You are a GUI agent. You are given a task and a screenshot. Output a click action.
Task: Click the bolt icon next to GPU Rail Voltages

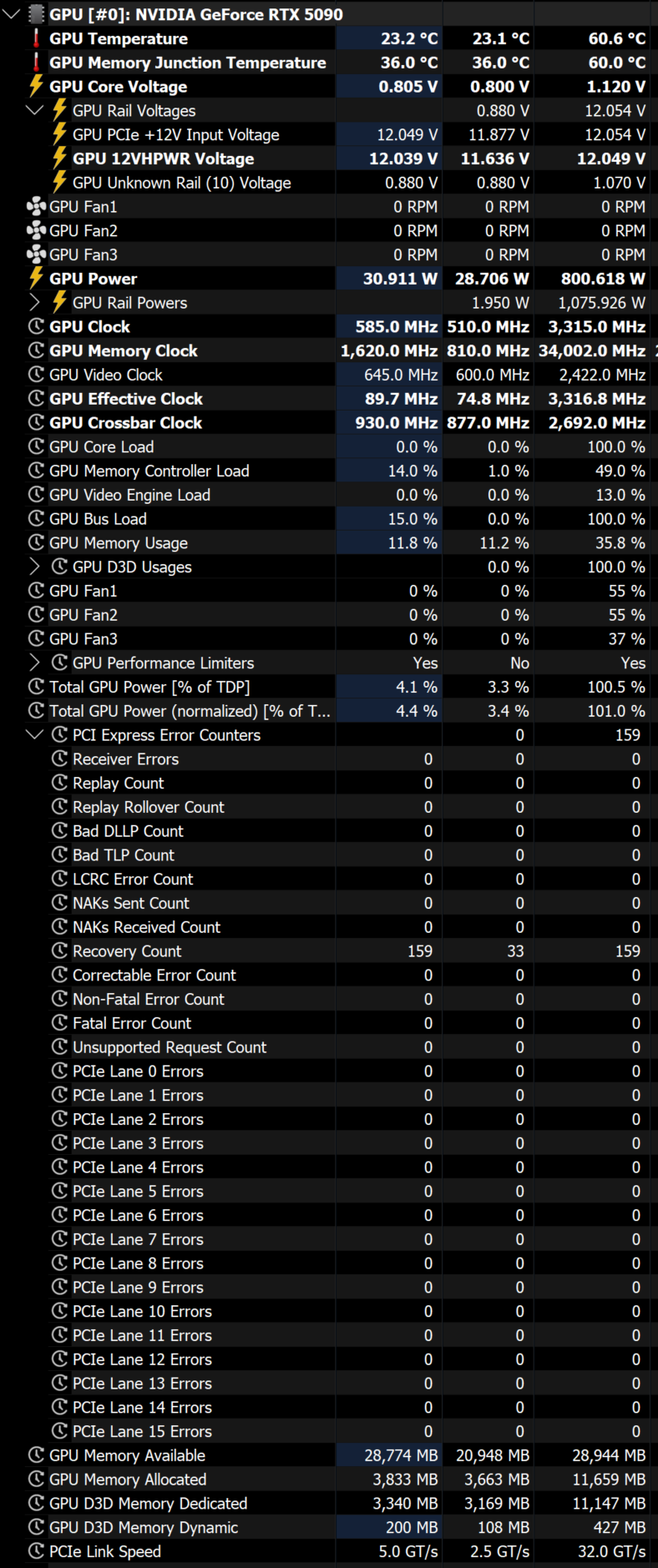click(59, 110)
